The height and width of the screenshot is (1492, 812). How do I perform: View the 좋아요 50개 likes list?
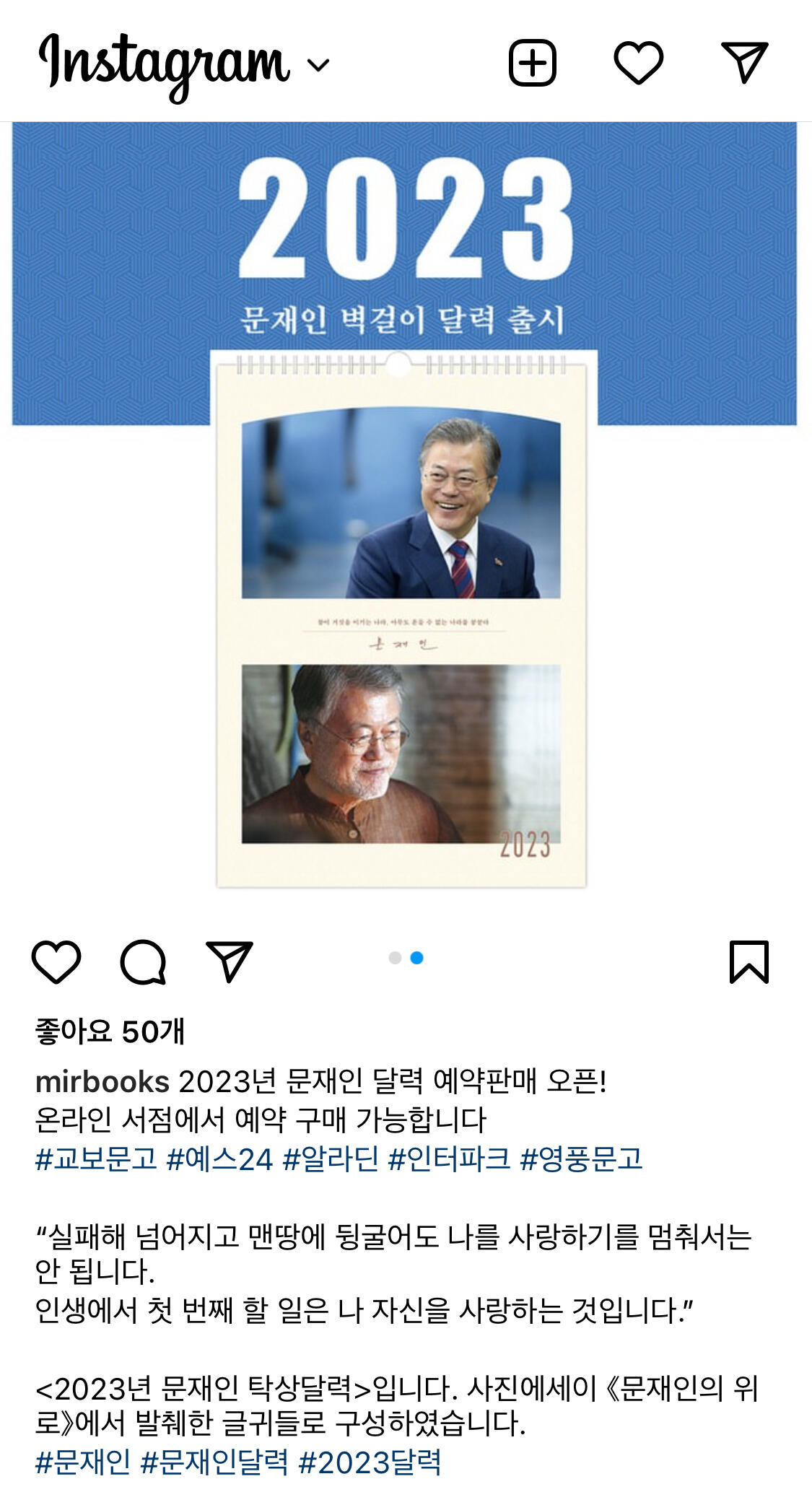pos(110,1031)
